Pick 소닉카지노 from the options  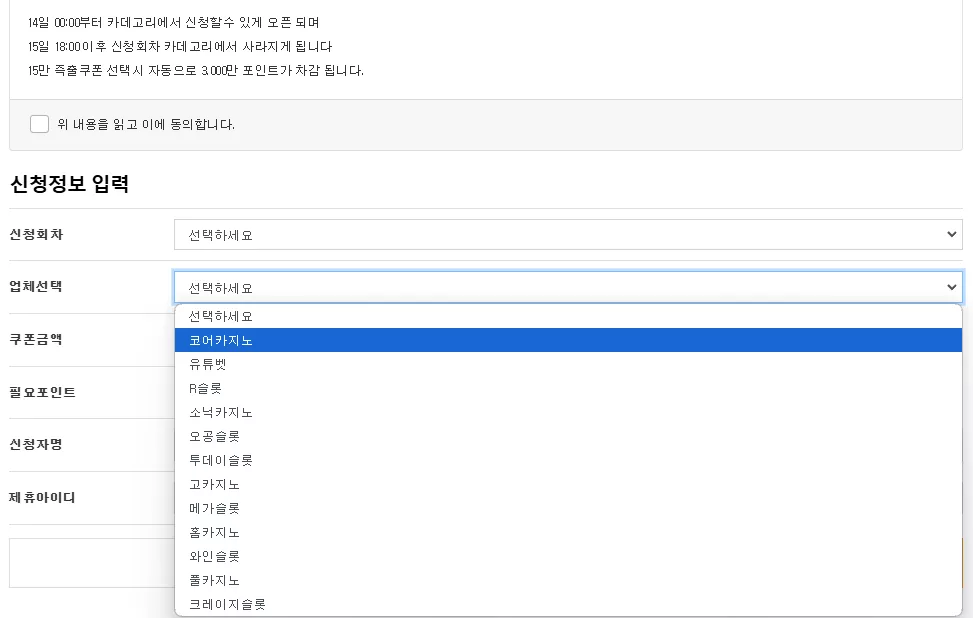tap(568, 413)
